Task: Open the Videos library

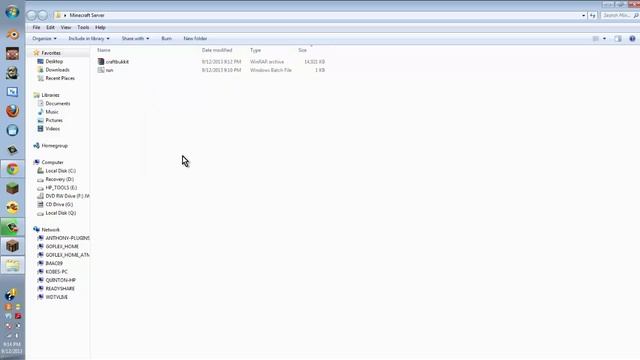Action: (52, 129)
